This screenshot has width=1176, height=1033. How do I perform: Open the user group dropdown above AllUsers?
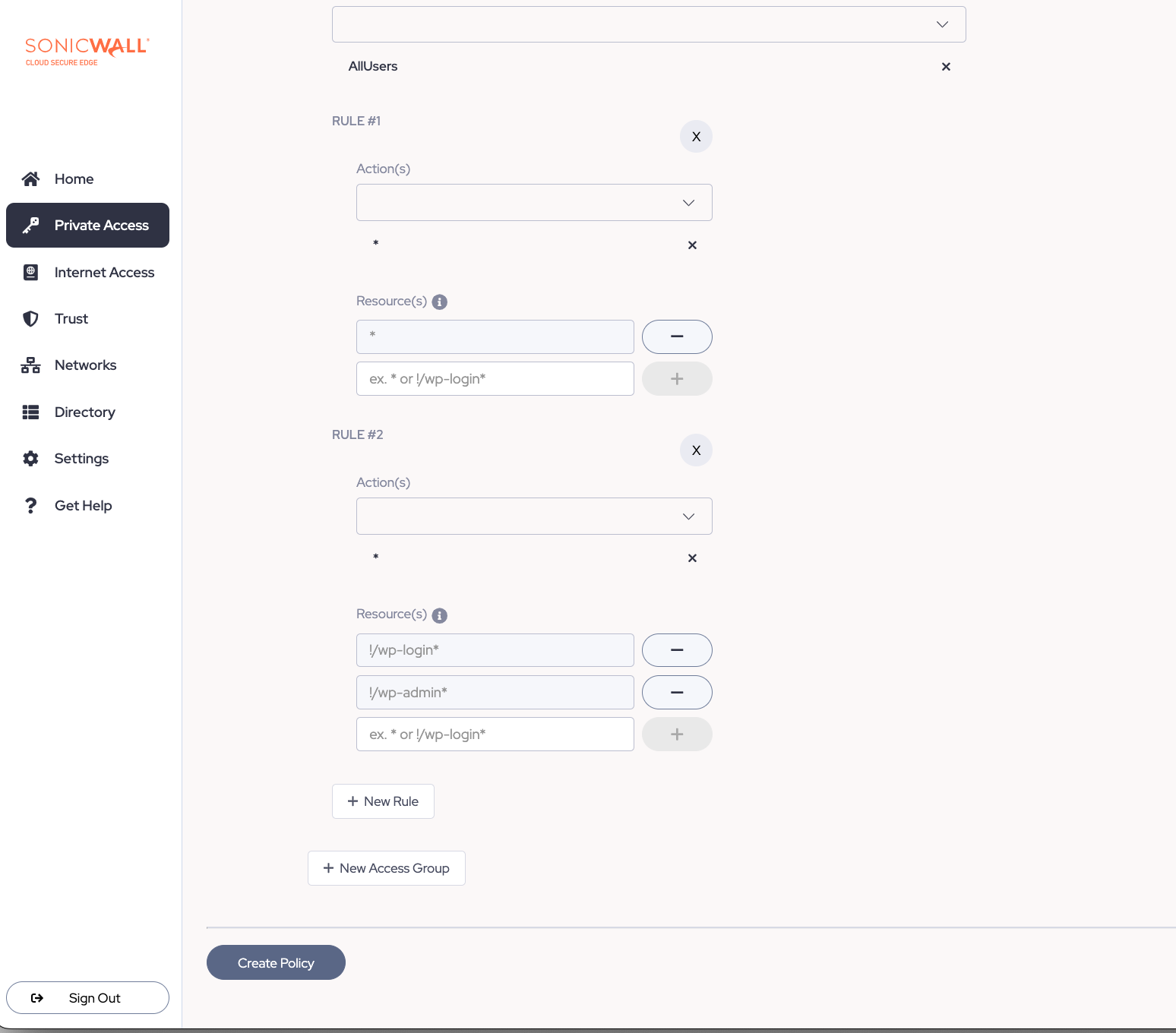(x=649, y=24)
